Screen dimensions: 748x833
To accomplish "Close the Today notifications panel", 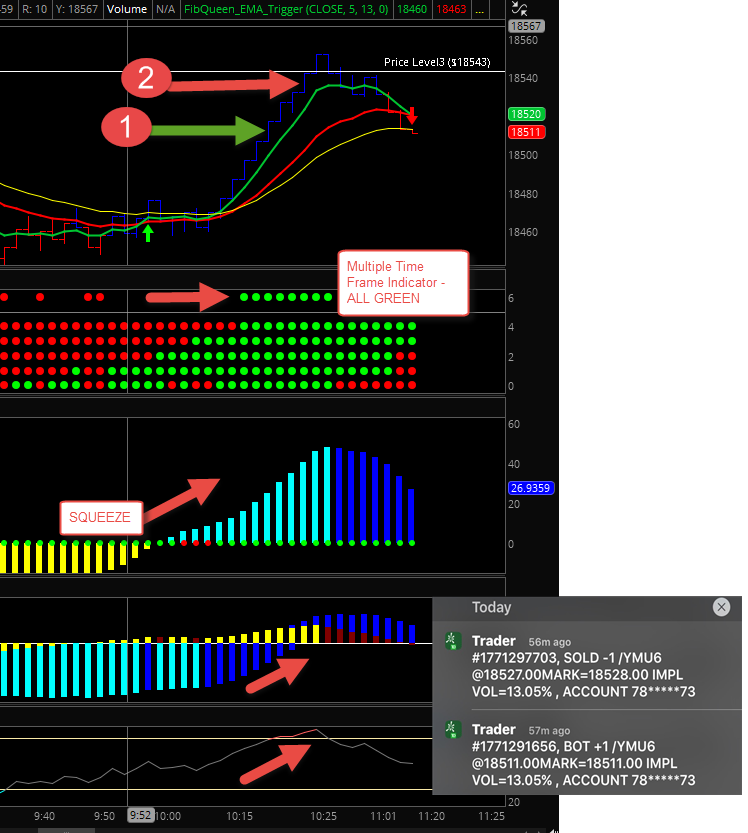I will point(721,607).
